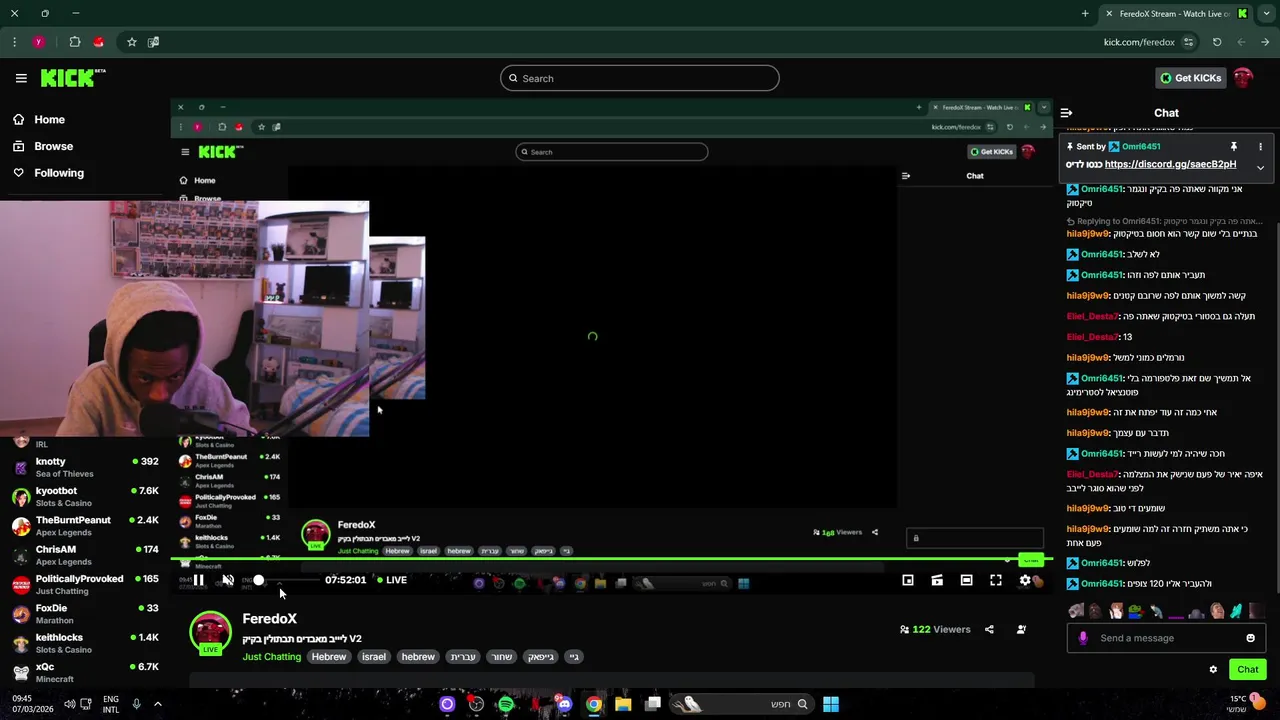The height and width of the screenshot is (720, 1280).
Task: Open ChrisAM channel in sidebar
Action: tap(85, 555)
